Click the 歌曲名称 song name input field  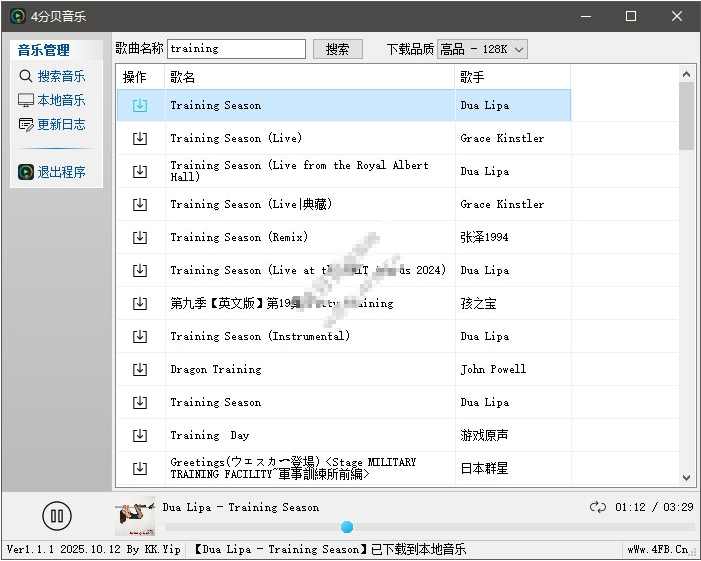(x=236, y=49)
